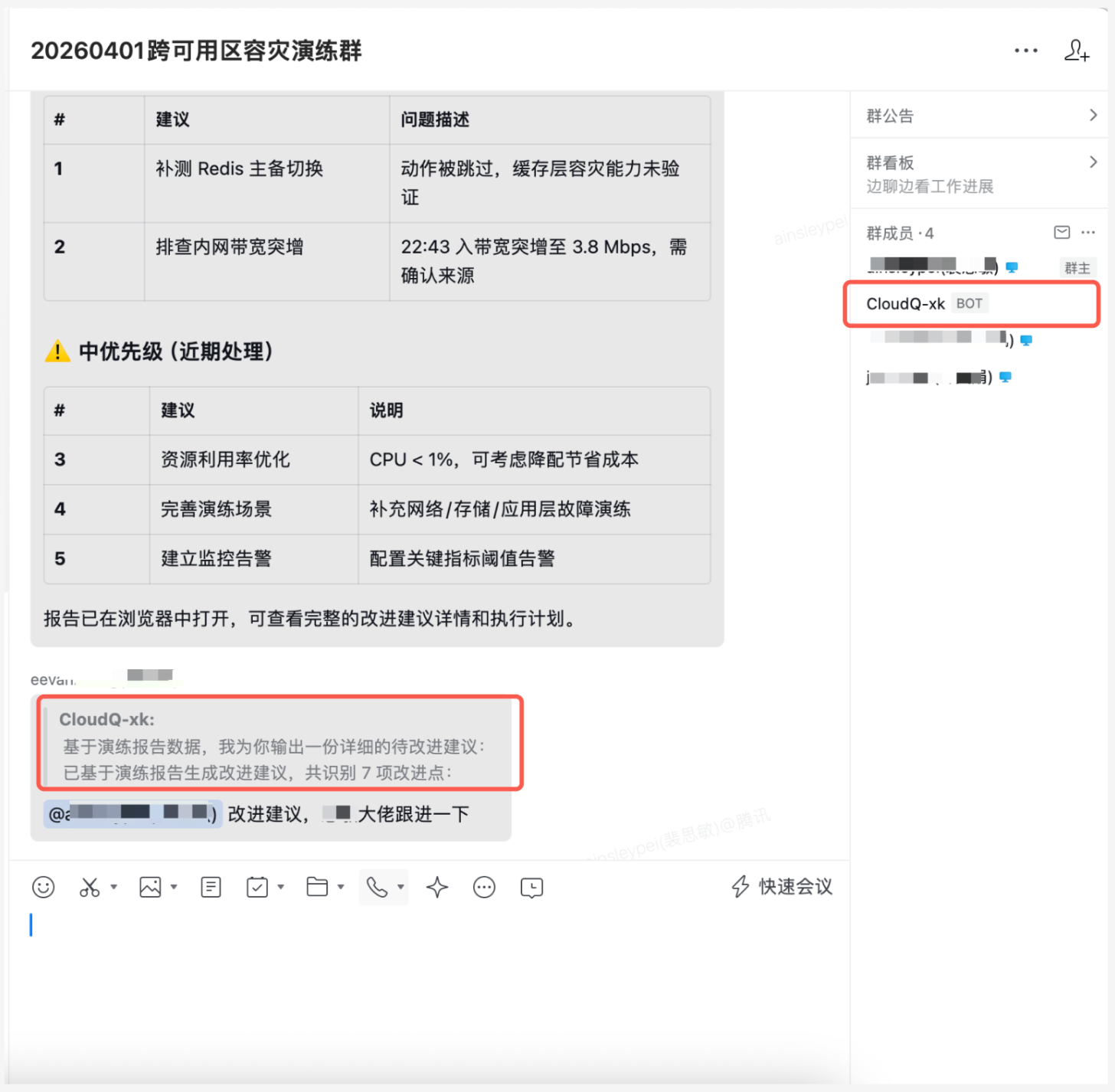Start a call with the phone icon
Viewport: 1115px width, 1092px height.
tap(378, 887)
